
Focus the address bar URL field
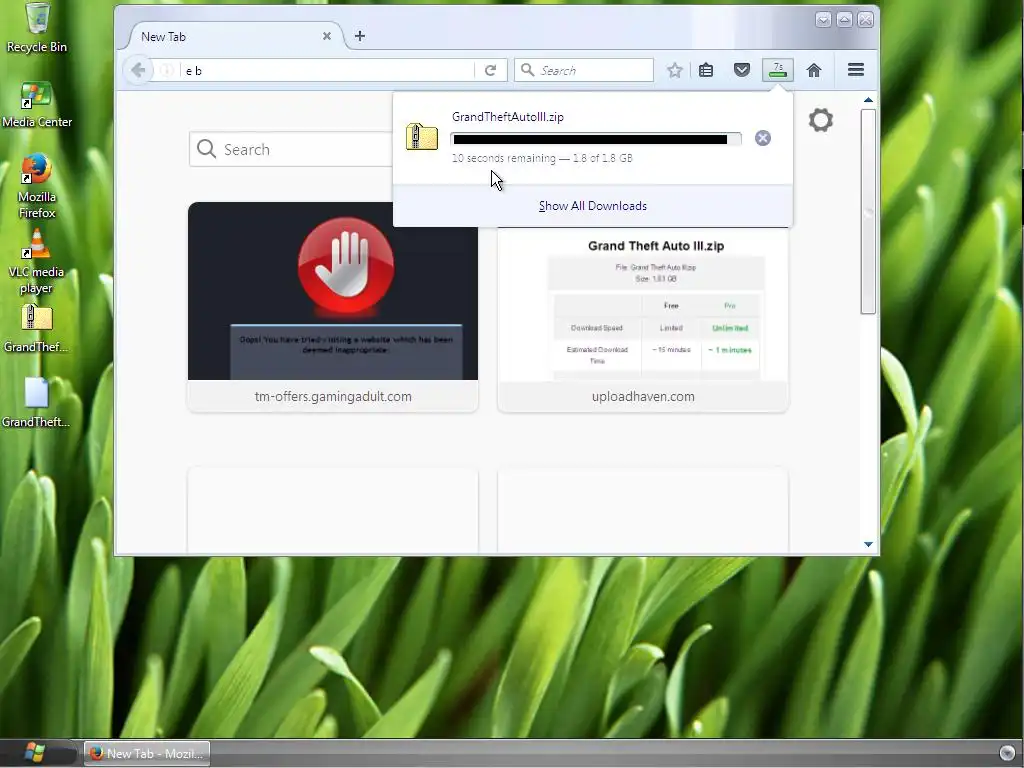(x=328, y=71)
